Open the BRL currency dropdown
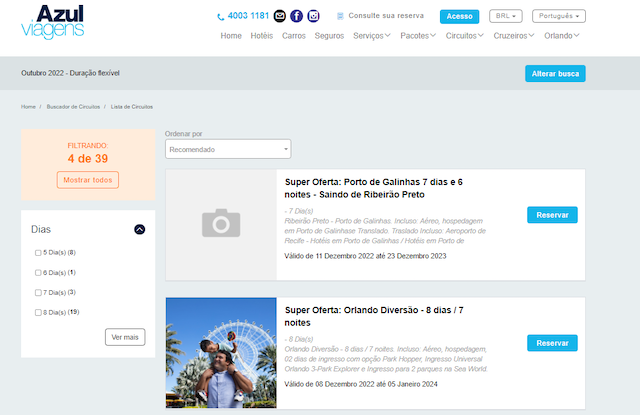 click(506, 16)
